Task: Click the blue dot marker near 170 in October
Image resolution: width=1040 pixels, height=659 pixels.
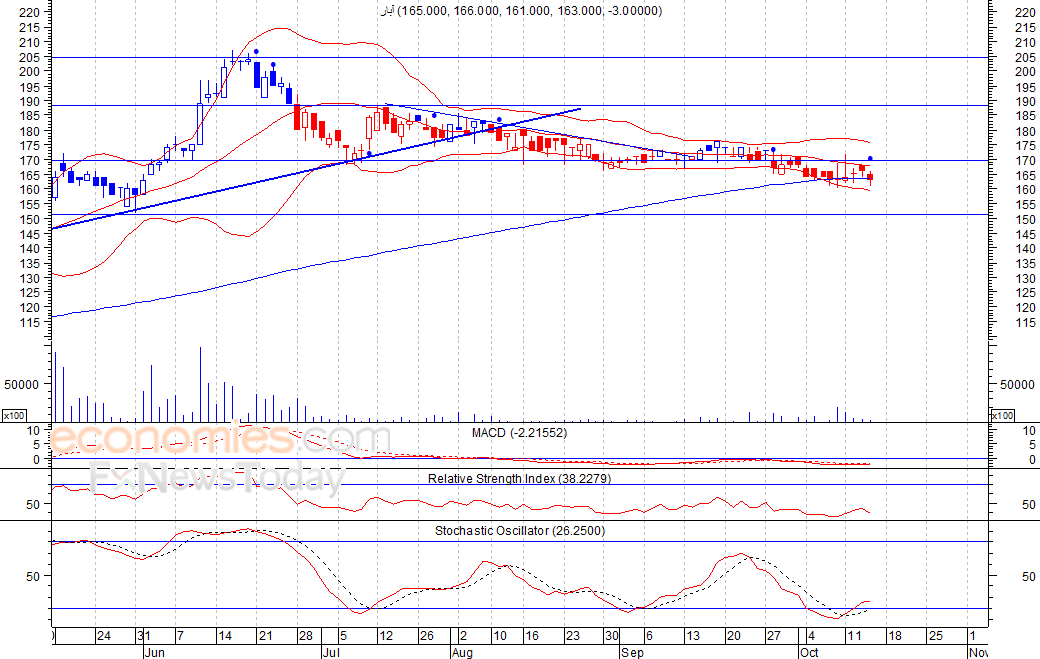Action: (870, 158)
